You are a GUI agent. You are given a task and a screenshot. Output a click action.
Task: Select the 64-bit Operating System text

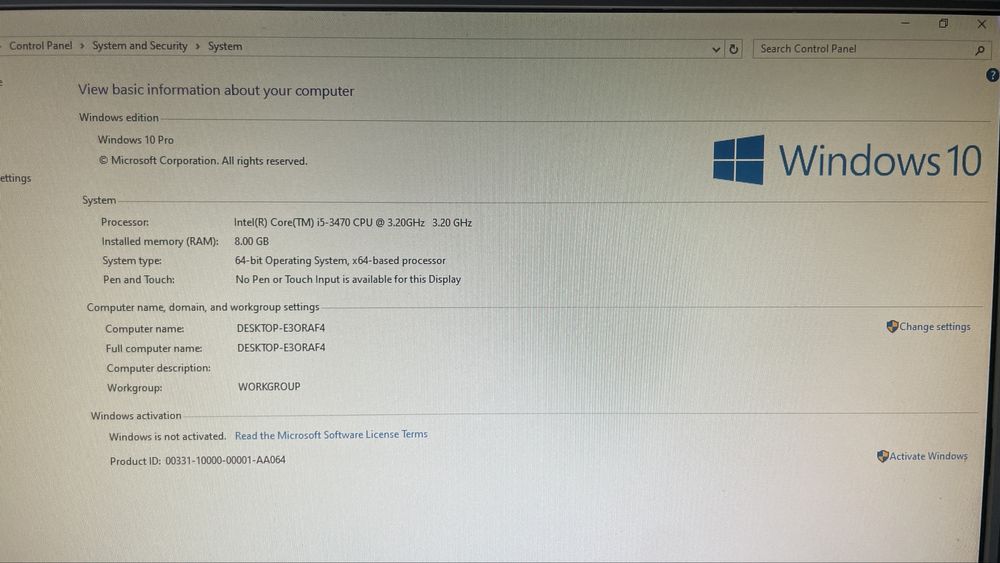340,261
